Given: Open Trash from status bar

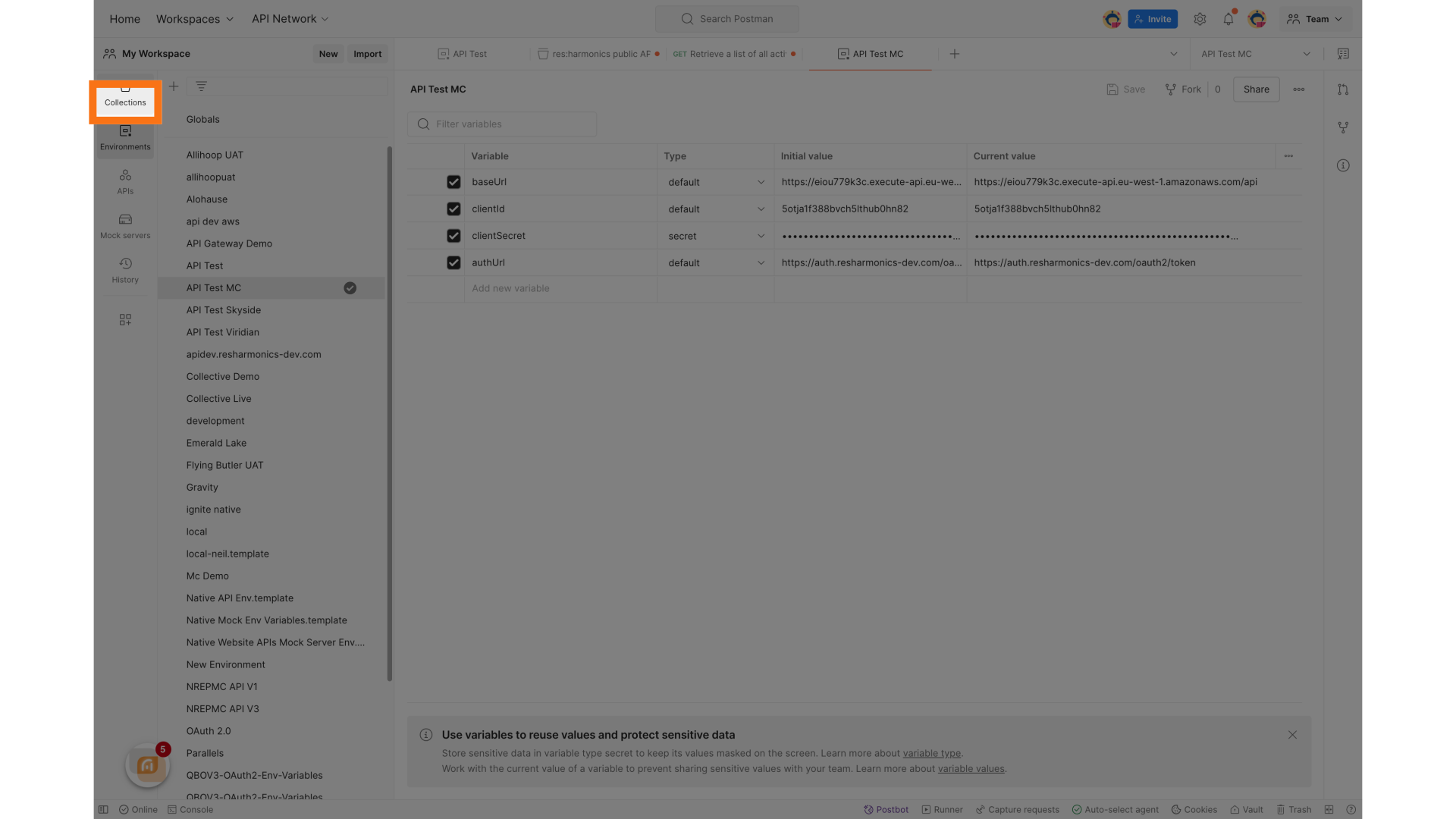Looking at the screenshot, I should tap(1293, 810).
